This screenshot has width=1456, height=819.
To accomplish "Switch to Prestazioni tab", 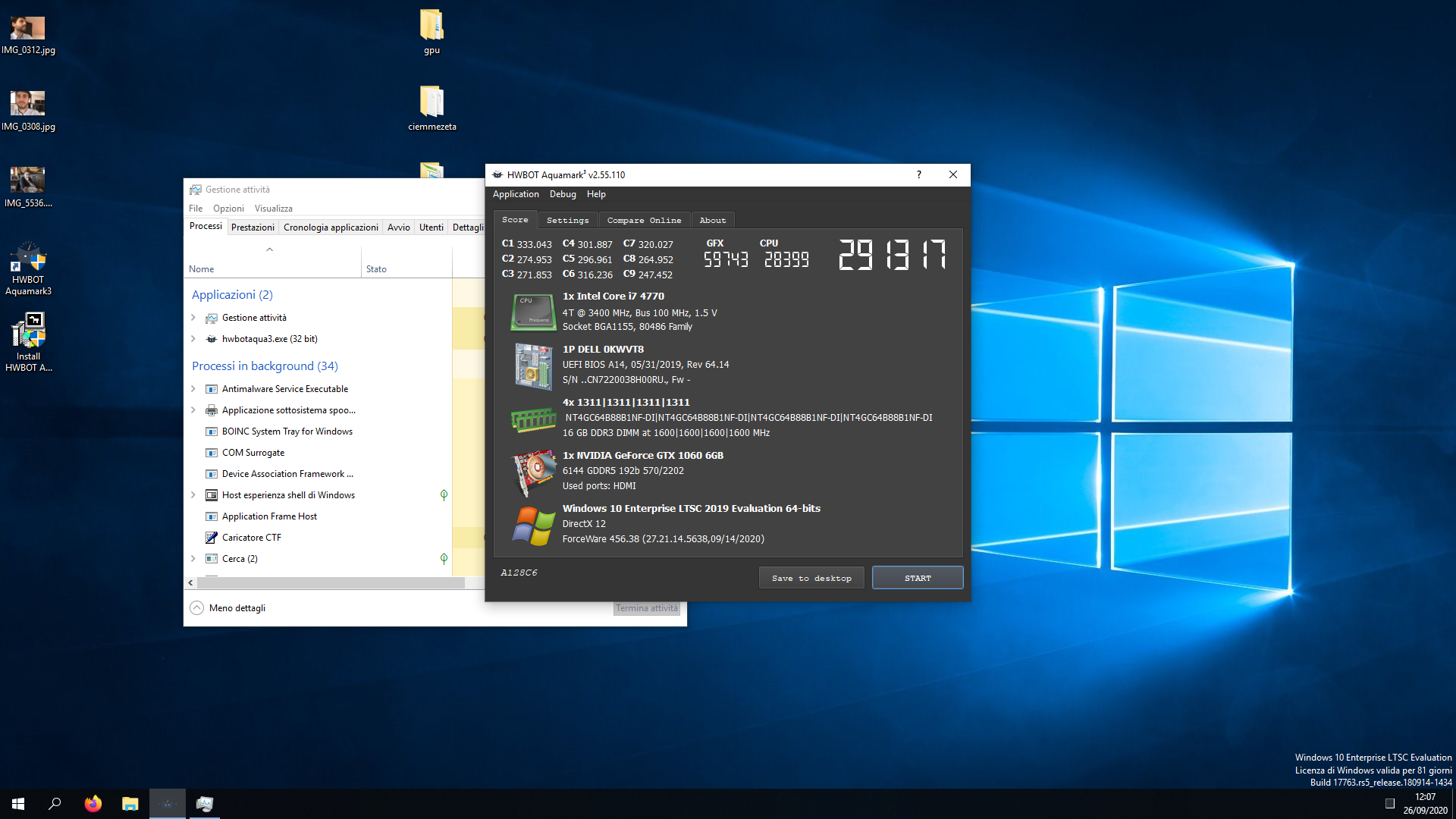I will point(253,227).
